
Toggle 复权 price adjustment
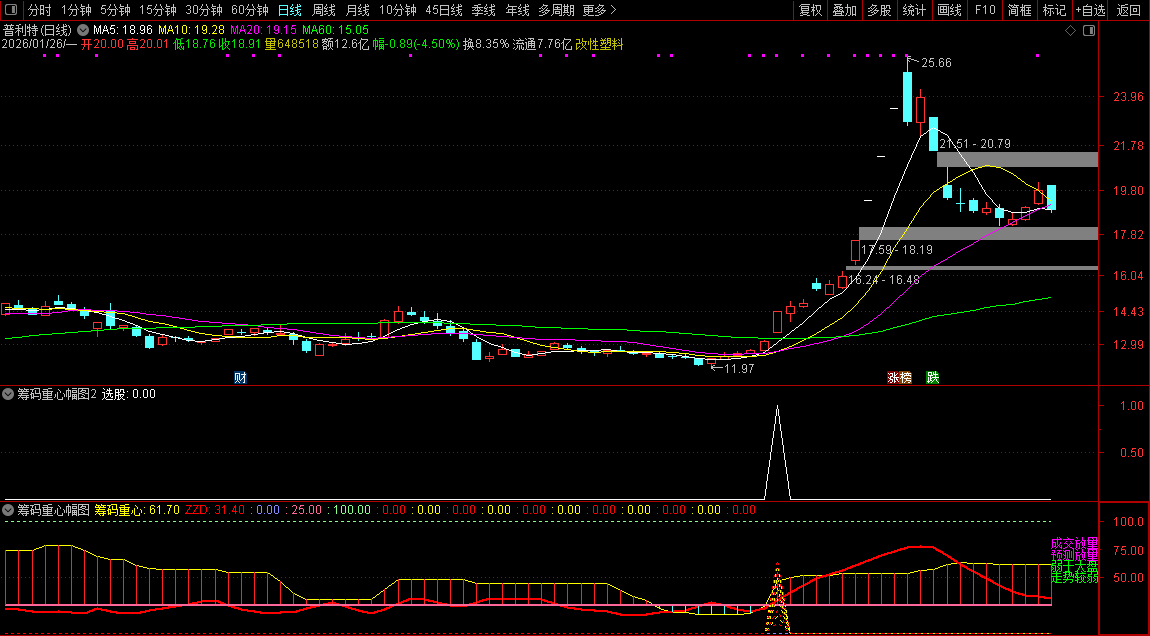(x=810, y=10)
